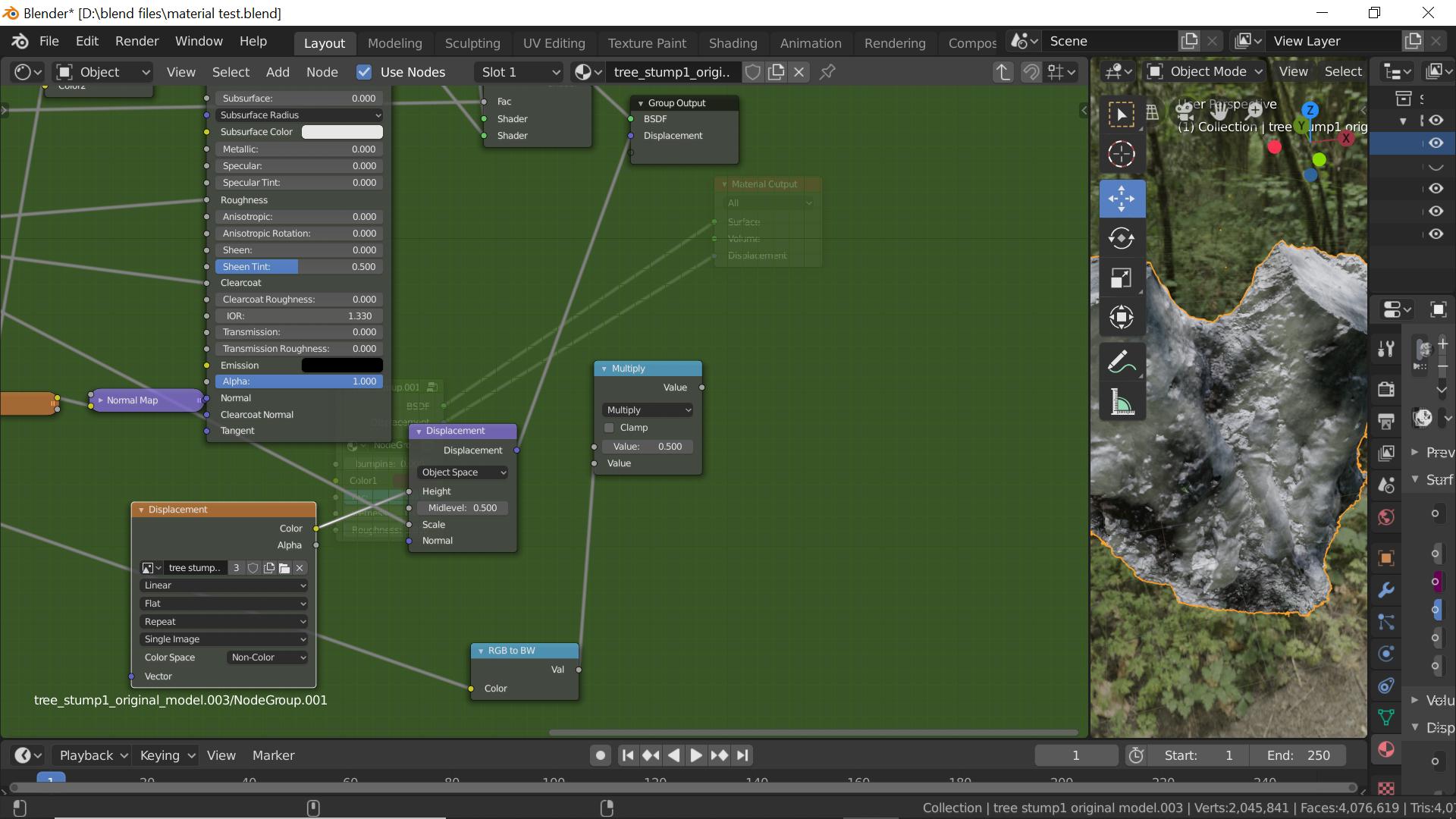Collapse the Surface section in Properties
This screenshot has width=1456, height=819.
1415,479
